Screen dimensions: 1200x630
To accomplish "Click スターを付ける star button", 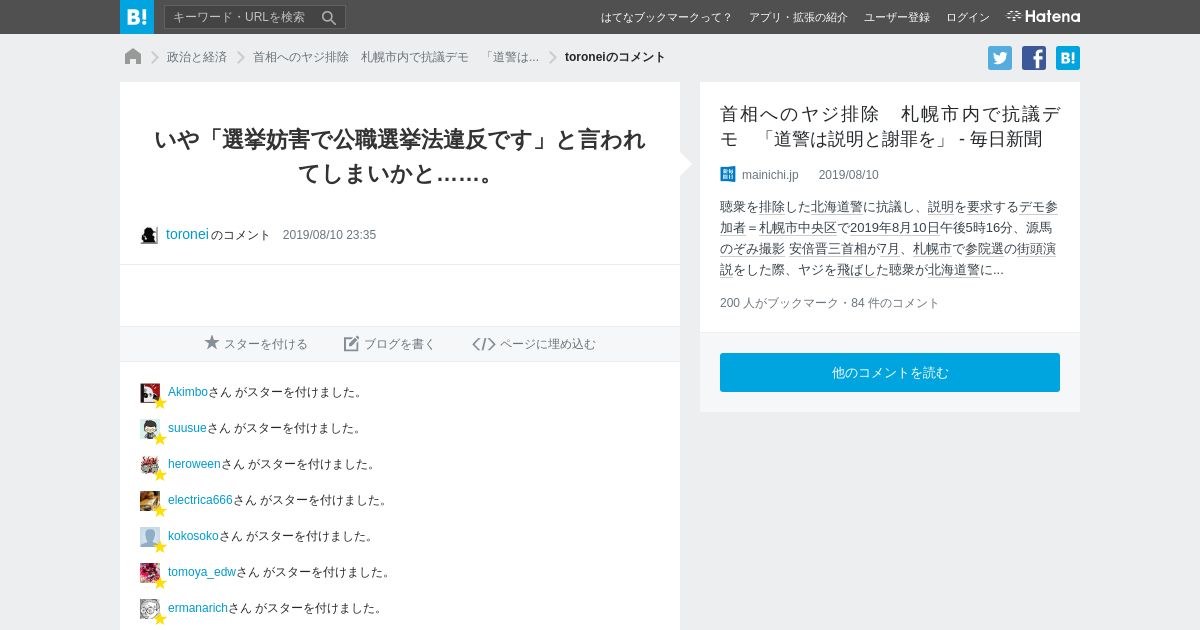I will click(x=256, y=343).
